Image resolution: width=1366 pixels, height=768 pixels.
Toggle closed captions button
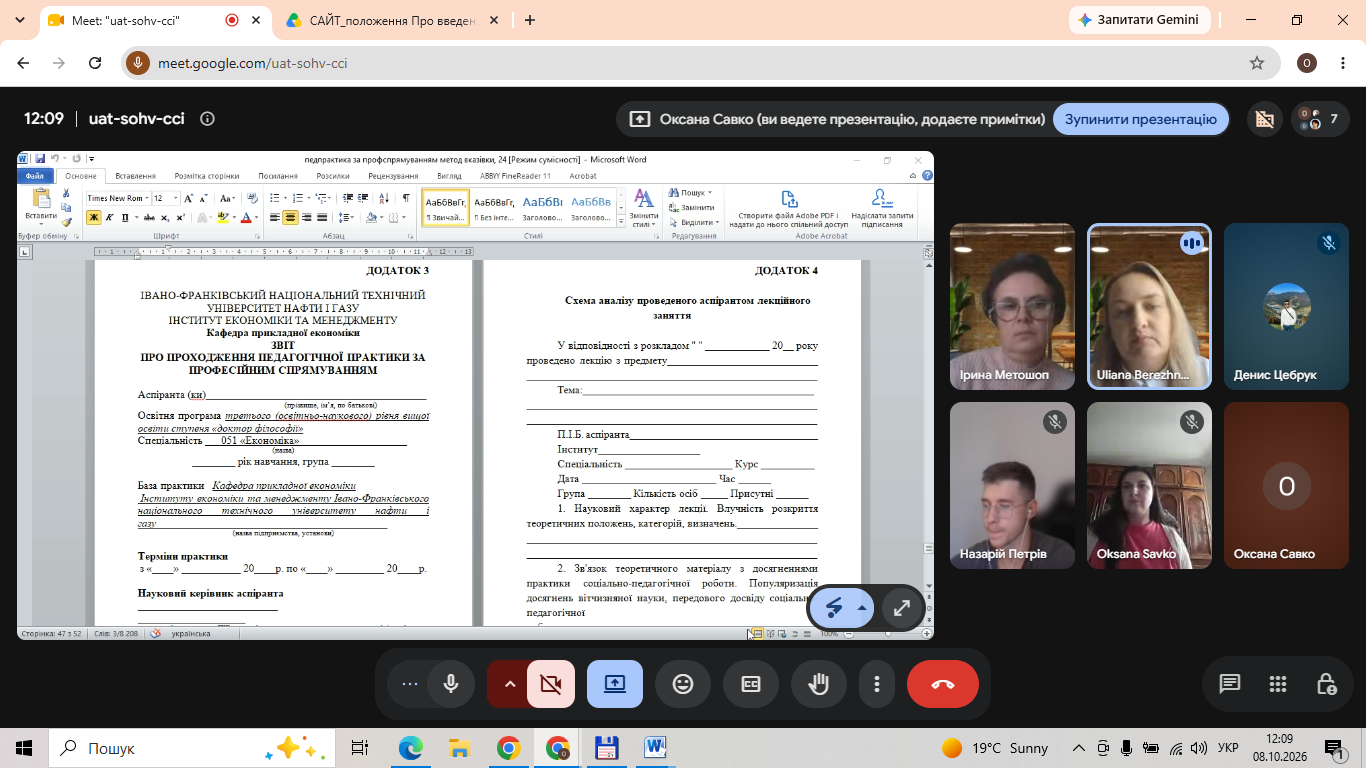751,684
